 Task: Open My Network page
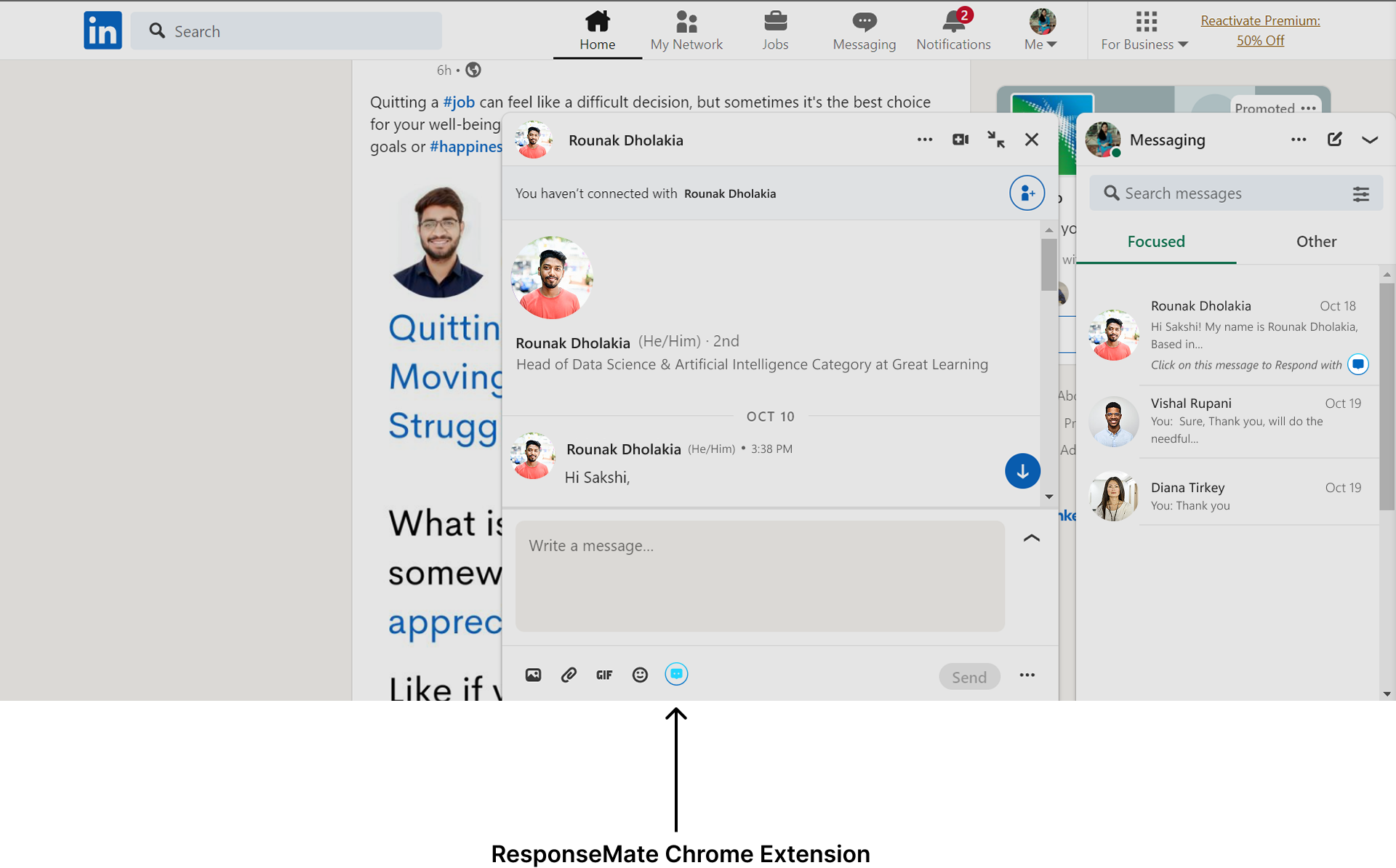click(686, 31)
